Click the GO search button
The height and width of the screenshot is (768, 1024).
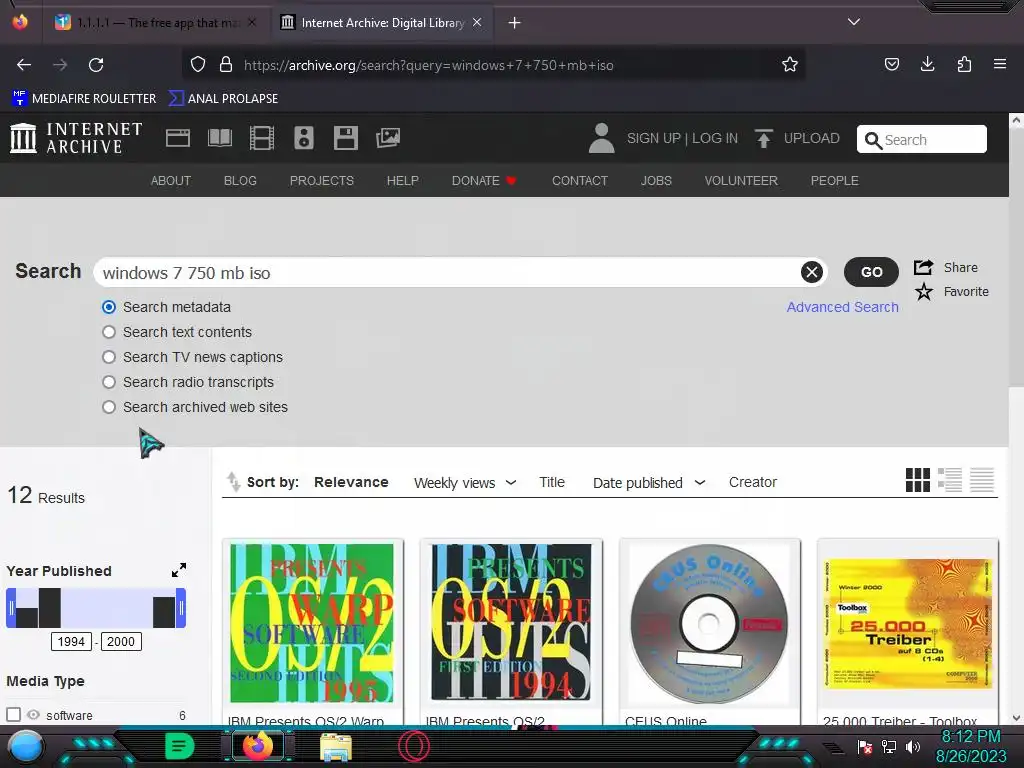click(871, 272)
